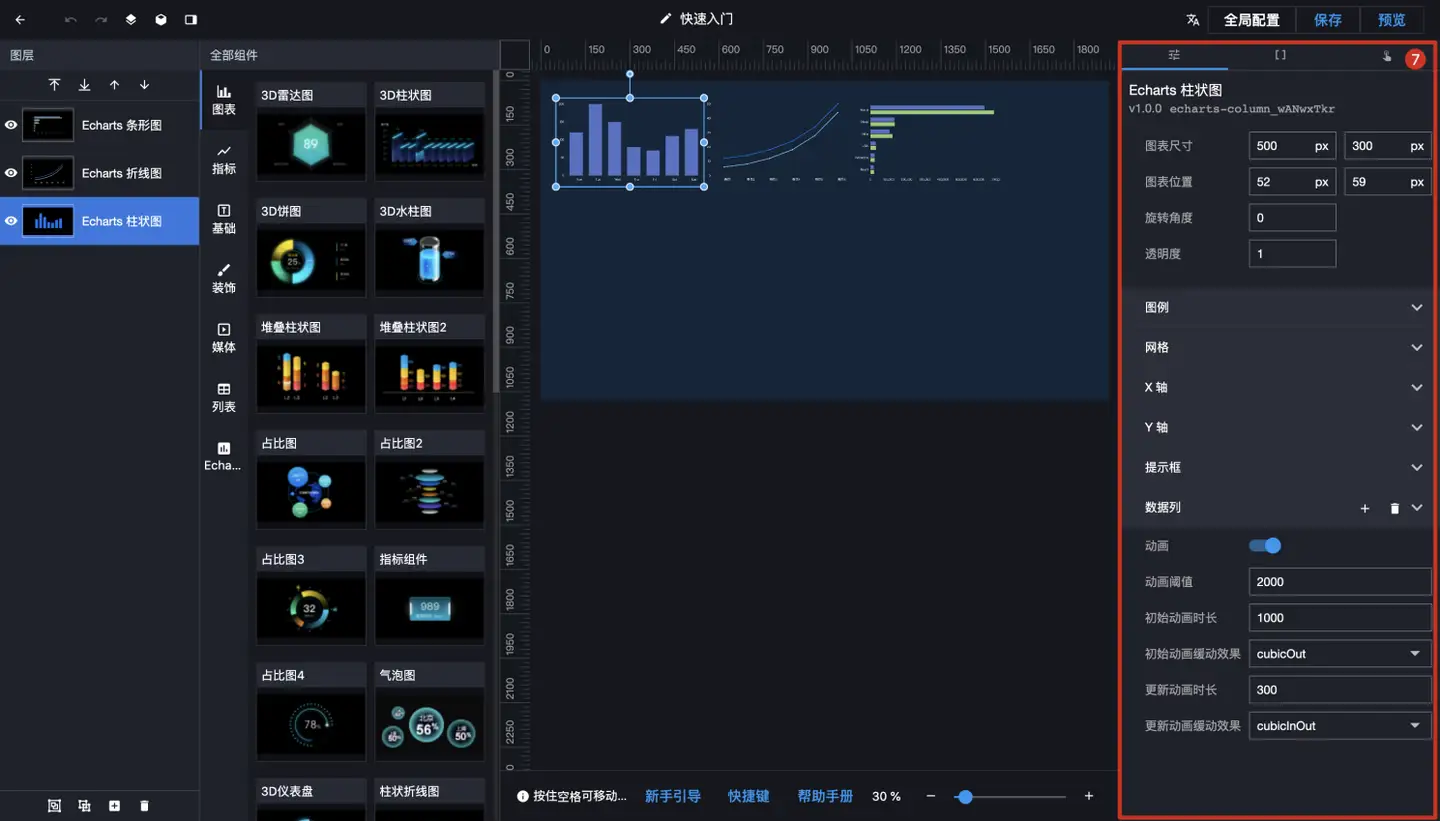Switch to the 指标 component category

tap(224, 158)
